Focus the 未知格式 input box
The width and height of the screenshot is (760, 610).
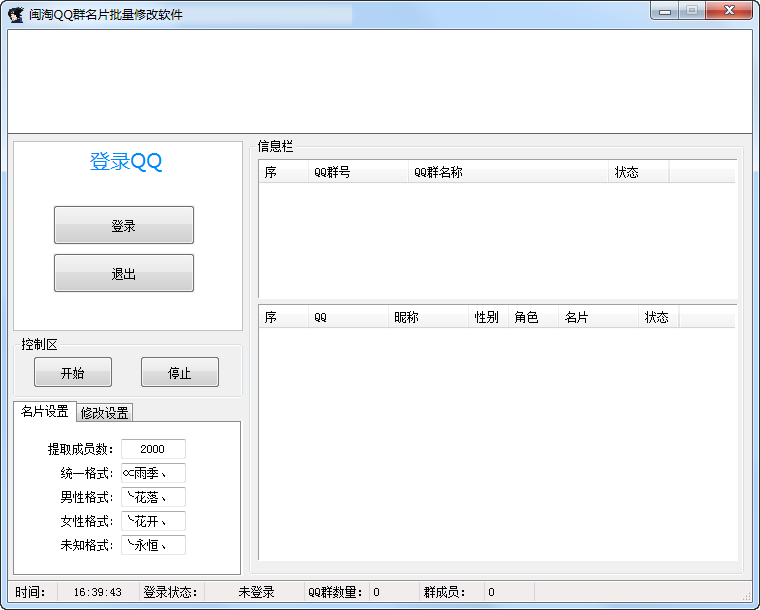coord(153,545)
